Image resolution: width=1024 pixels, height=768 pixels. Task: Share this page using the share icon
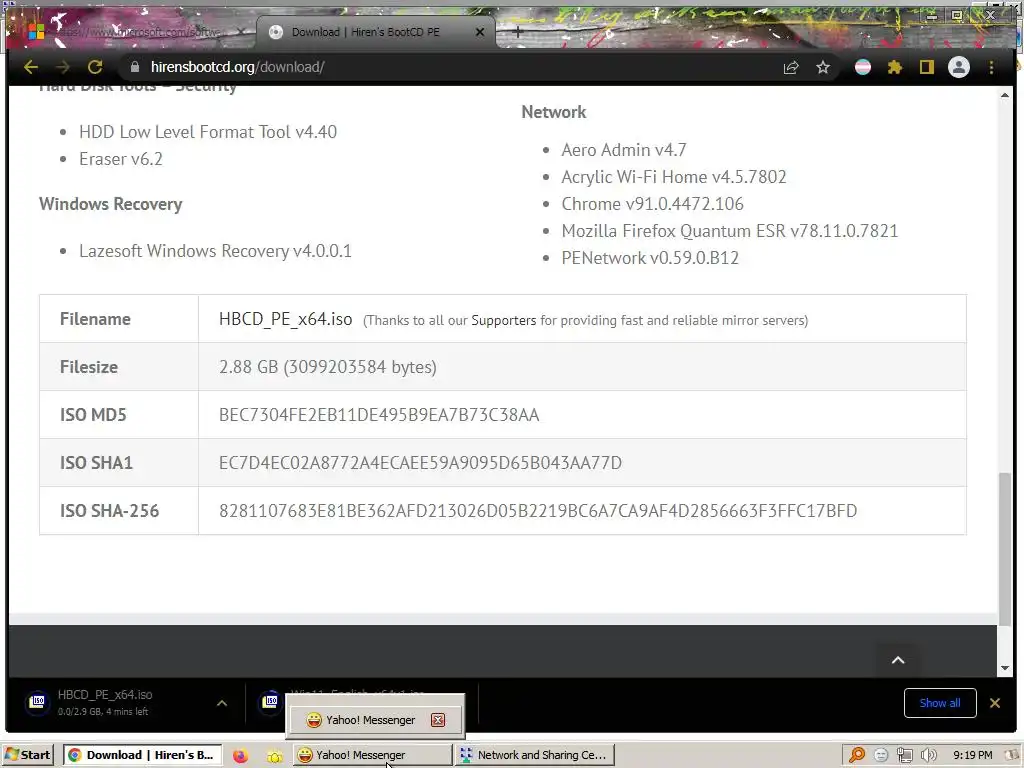click(791, 67)
